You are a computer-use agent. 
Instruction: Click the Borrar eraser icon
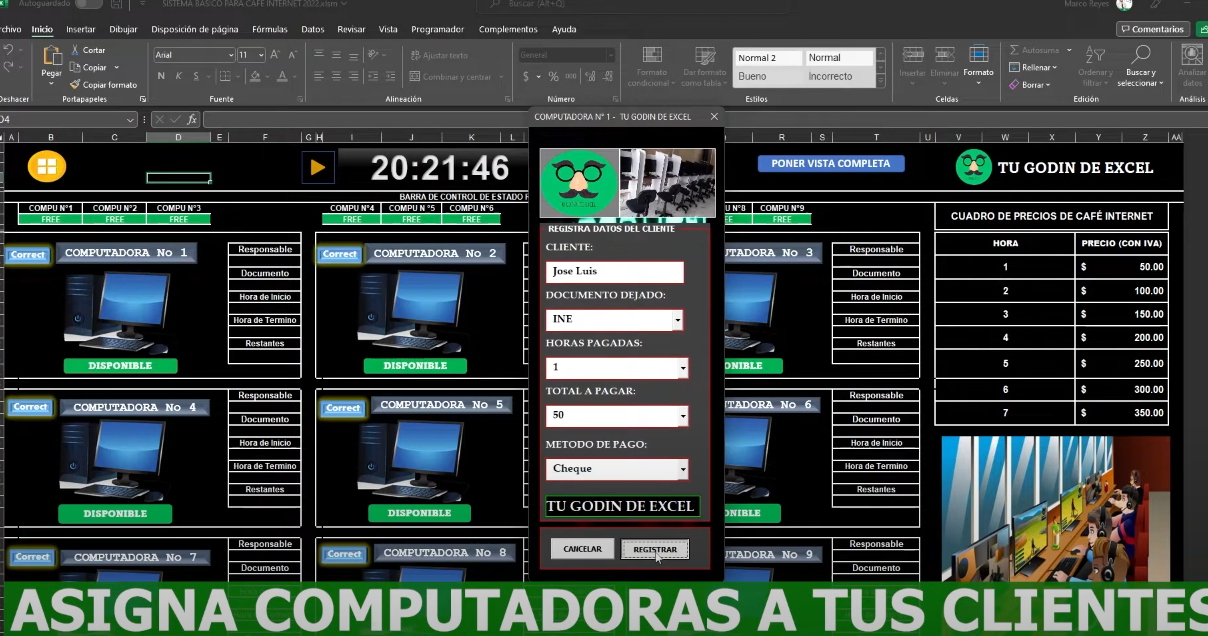[x=1015, y=84]
